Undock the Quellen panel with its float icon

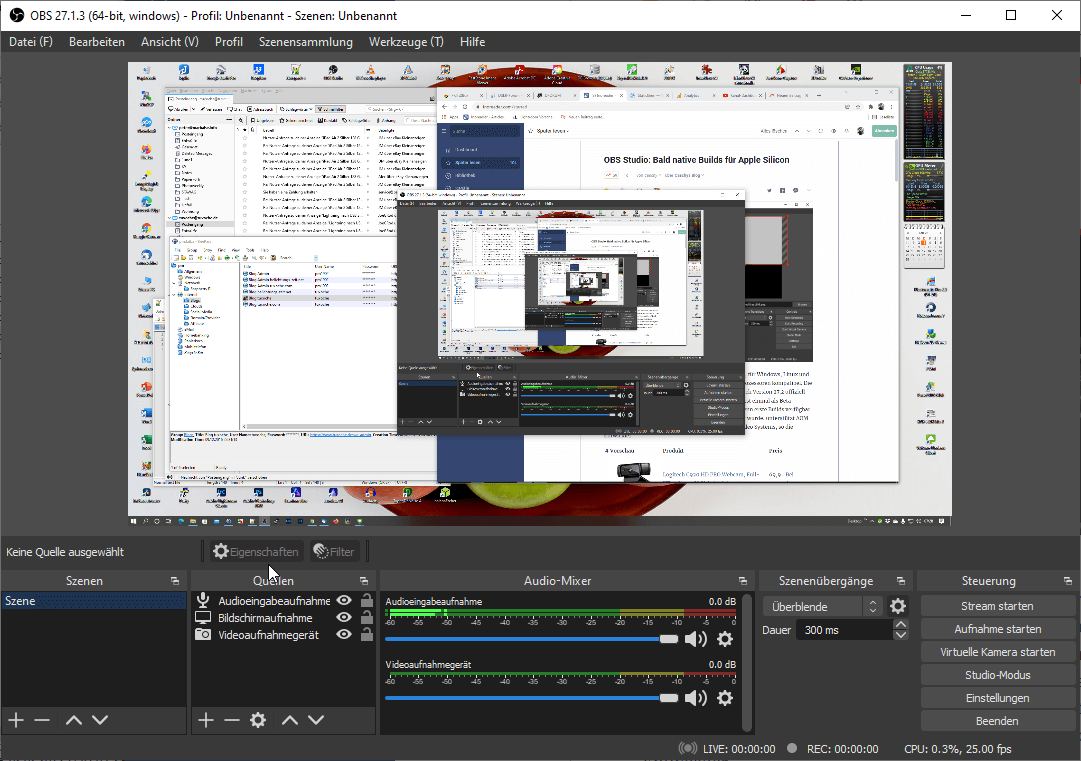click(x=364, y=581)
